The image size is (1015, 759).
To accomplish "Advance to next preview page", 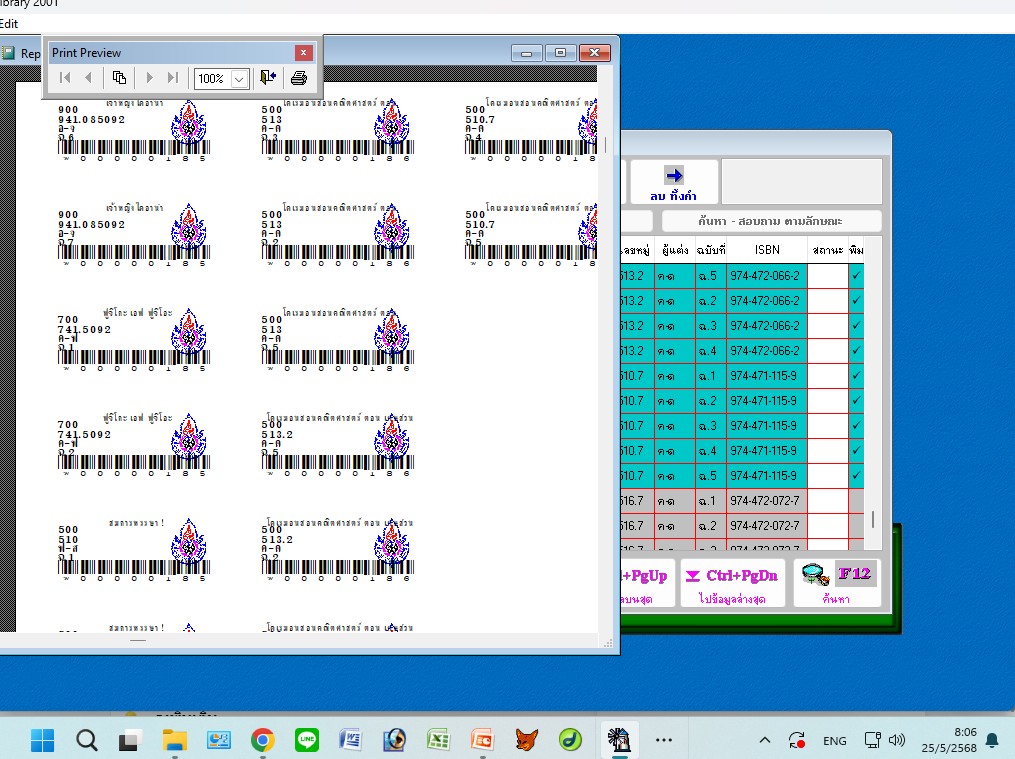I will [150, 78].
